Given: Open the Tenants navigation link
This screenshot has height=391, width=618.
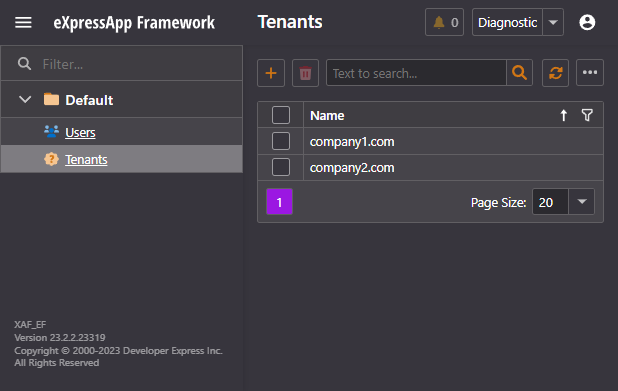Looking at the screenshot, I should 86,159.
